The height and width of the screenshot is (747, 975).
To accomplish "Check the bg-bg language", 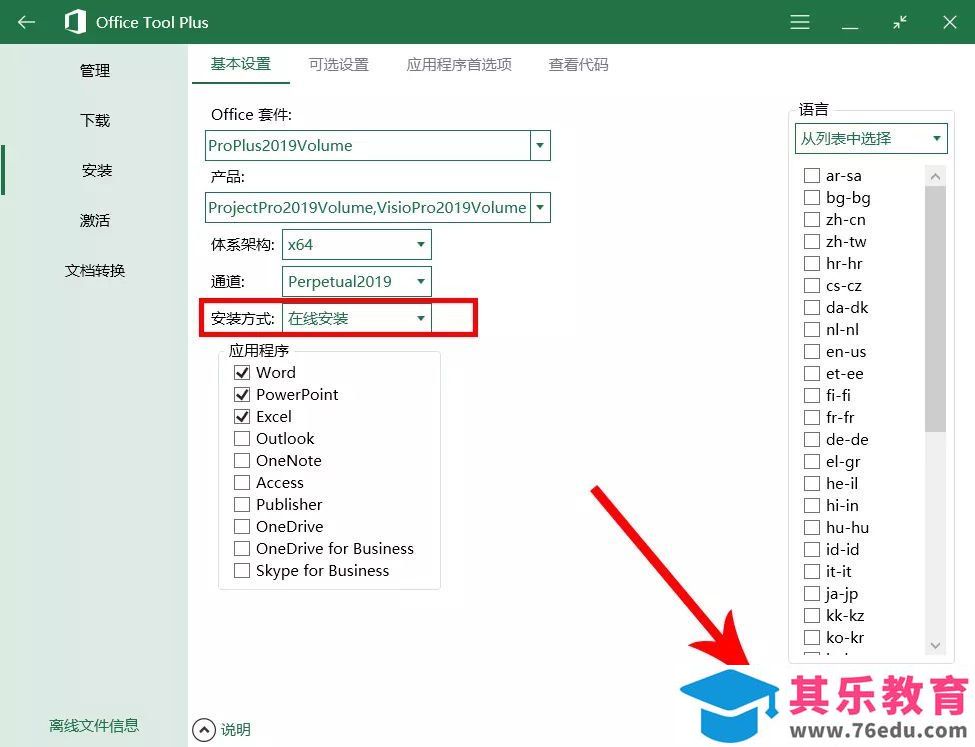I will click(x=811, y=197).
